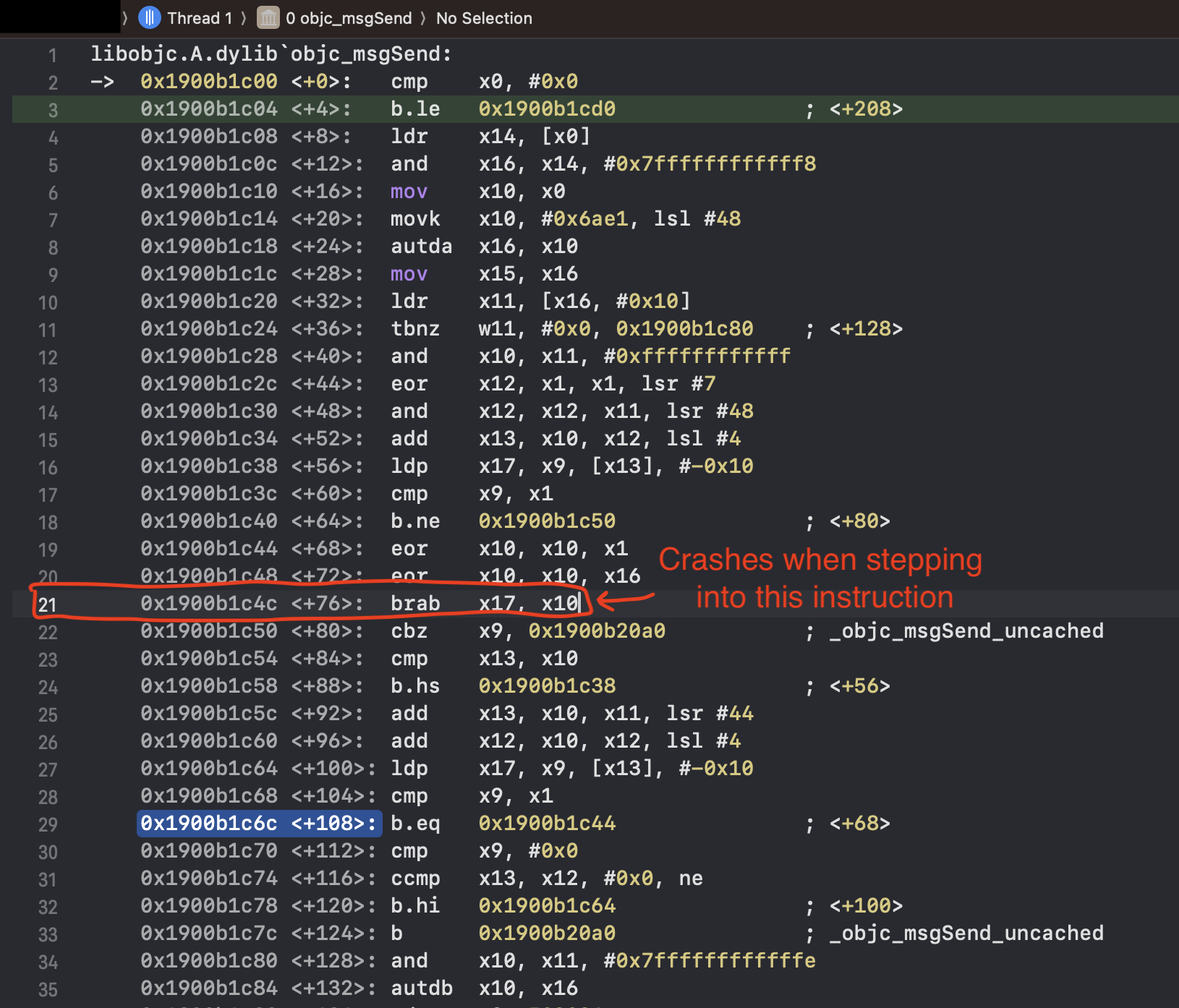Click the objc_msgSend stack frame icon
Image resolution: width=1179 pixels, height=1008 pixels.
point(268,18)
